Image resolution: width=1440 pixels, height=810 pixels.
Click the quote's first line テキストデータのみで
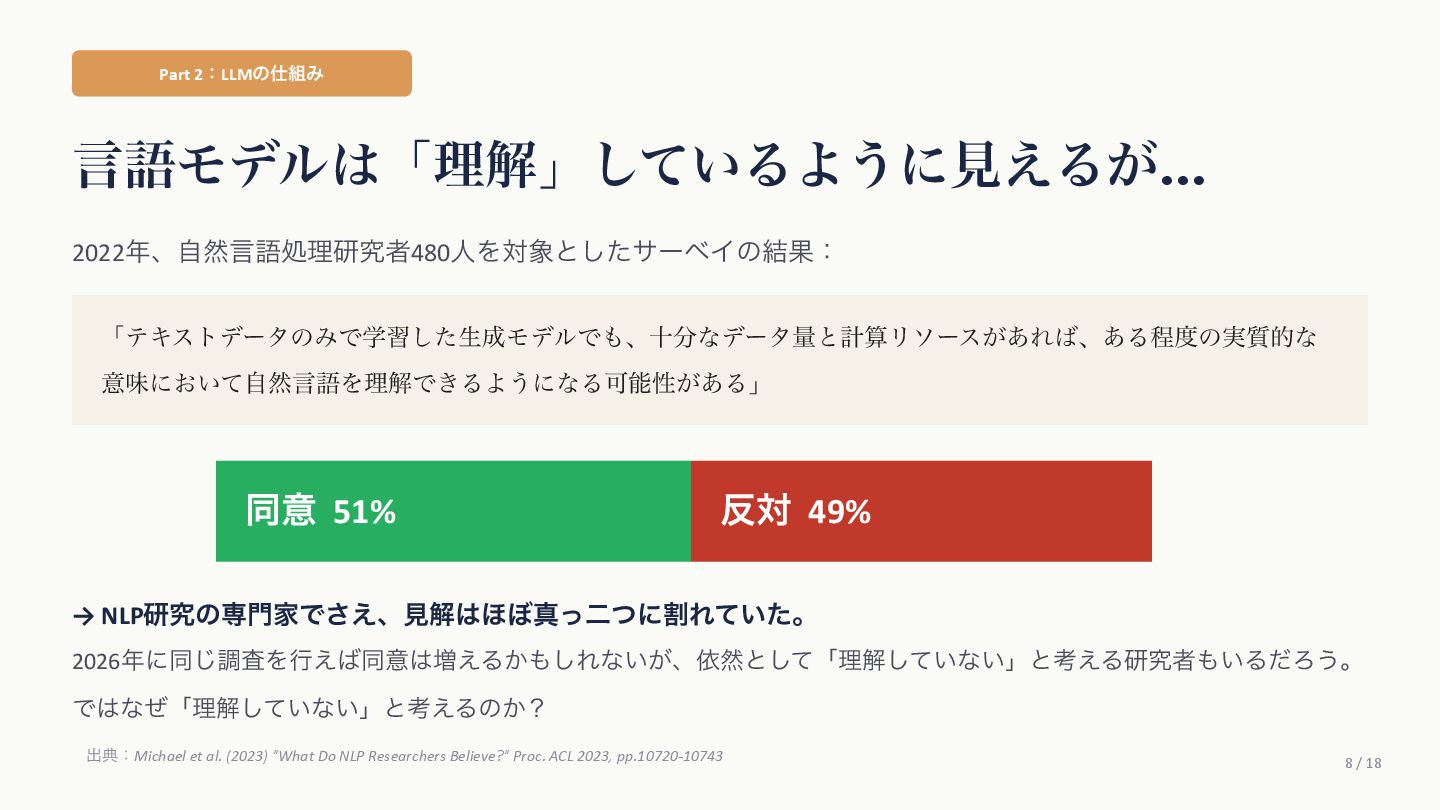tap(710, 337)
